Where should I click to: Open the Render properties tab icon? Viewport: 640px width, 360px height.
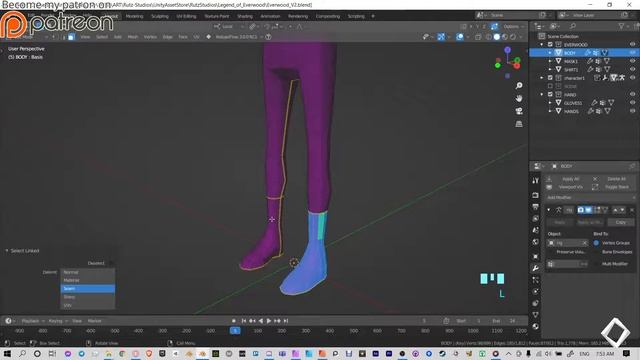coord(536,196)
